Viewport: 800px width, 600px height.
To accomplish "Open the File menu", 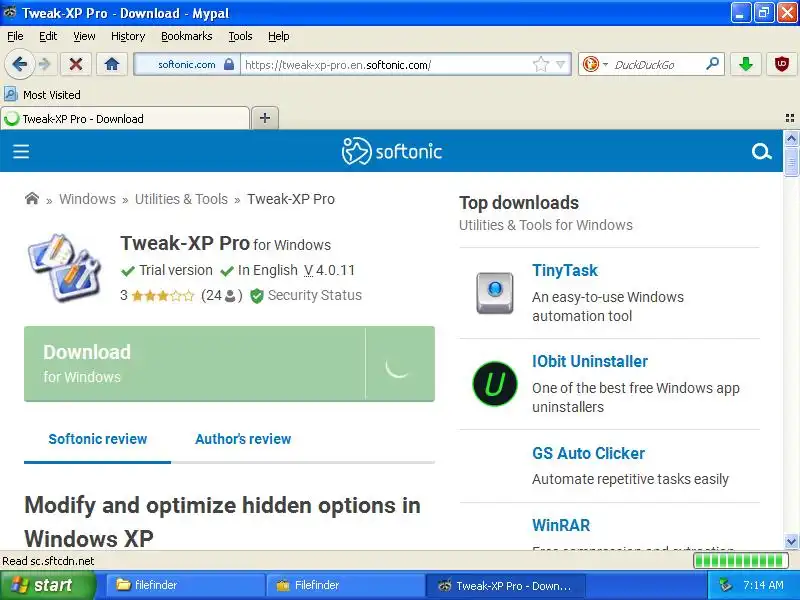I will pyautogui.click(x=15, y=36).
